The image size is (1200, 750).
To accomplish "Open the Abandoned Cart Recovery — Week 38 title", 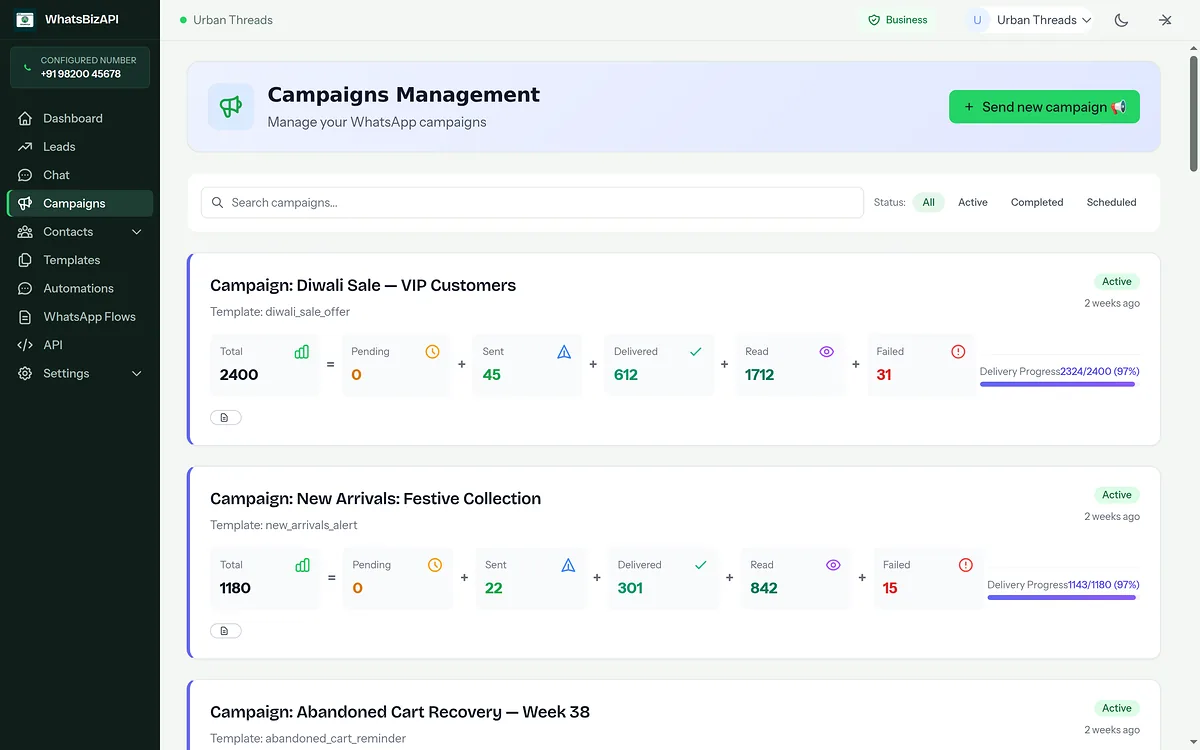I will click(400, 712).
